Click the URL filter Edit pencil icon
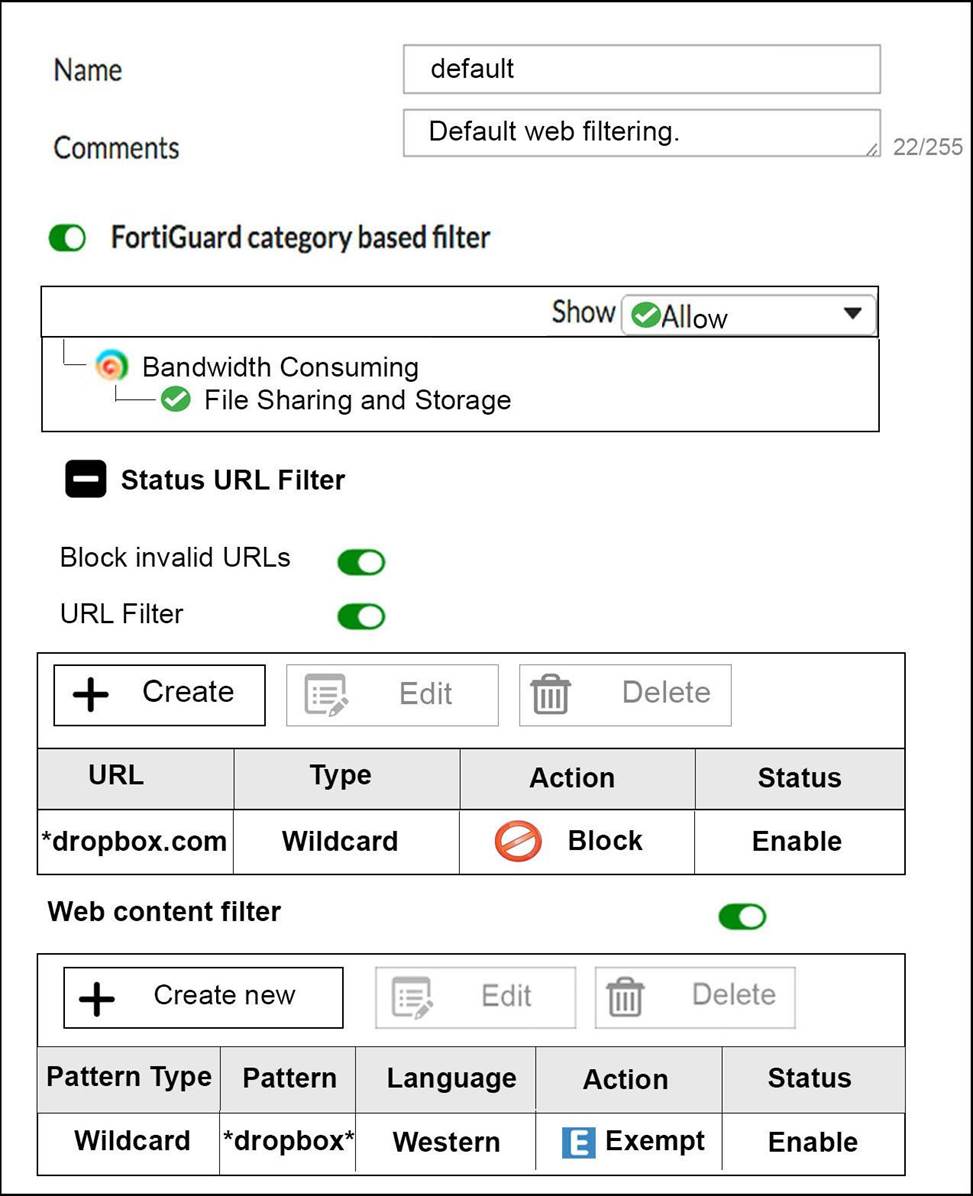 click(326, 695)
